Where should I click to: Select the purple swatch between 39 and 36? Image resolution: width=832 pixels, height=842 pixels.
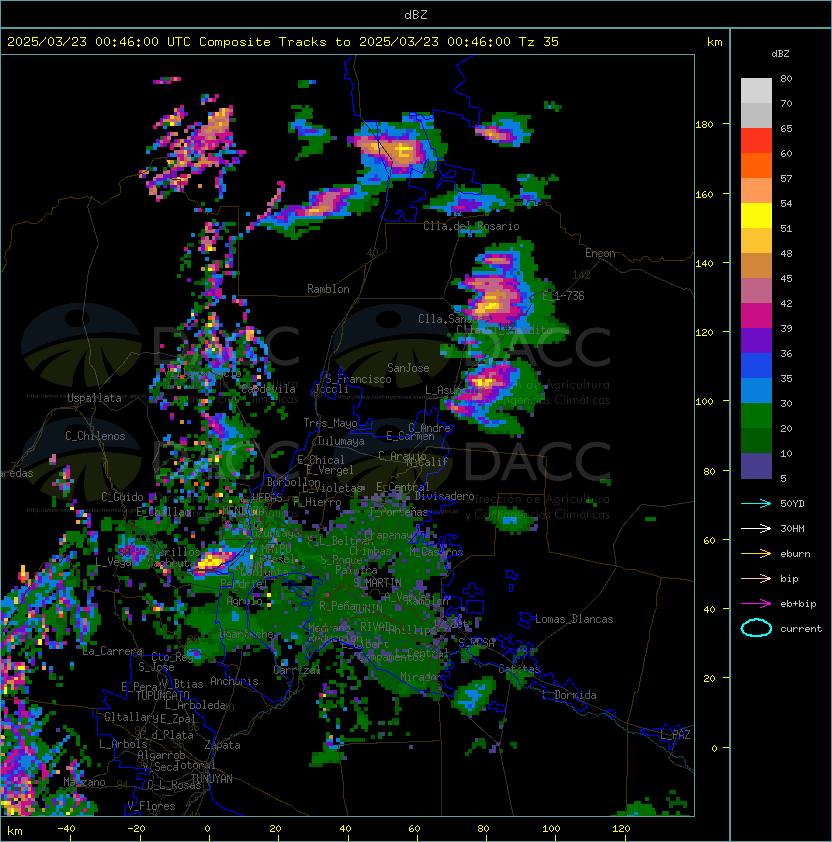click(756, 340)
